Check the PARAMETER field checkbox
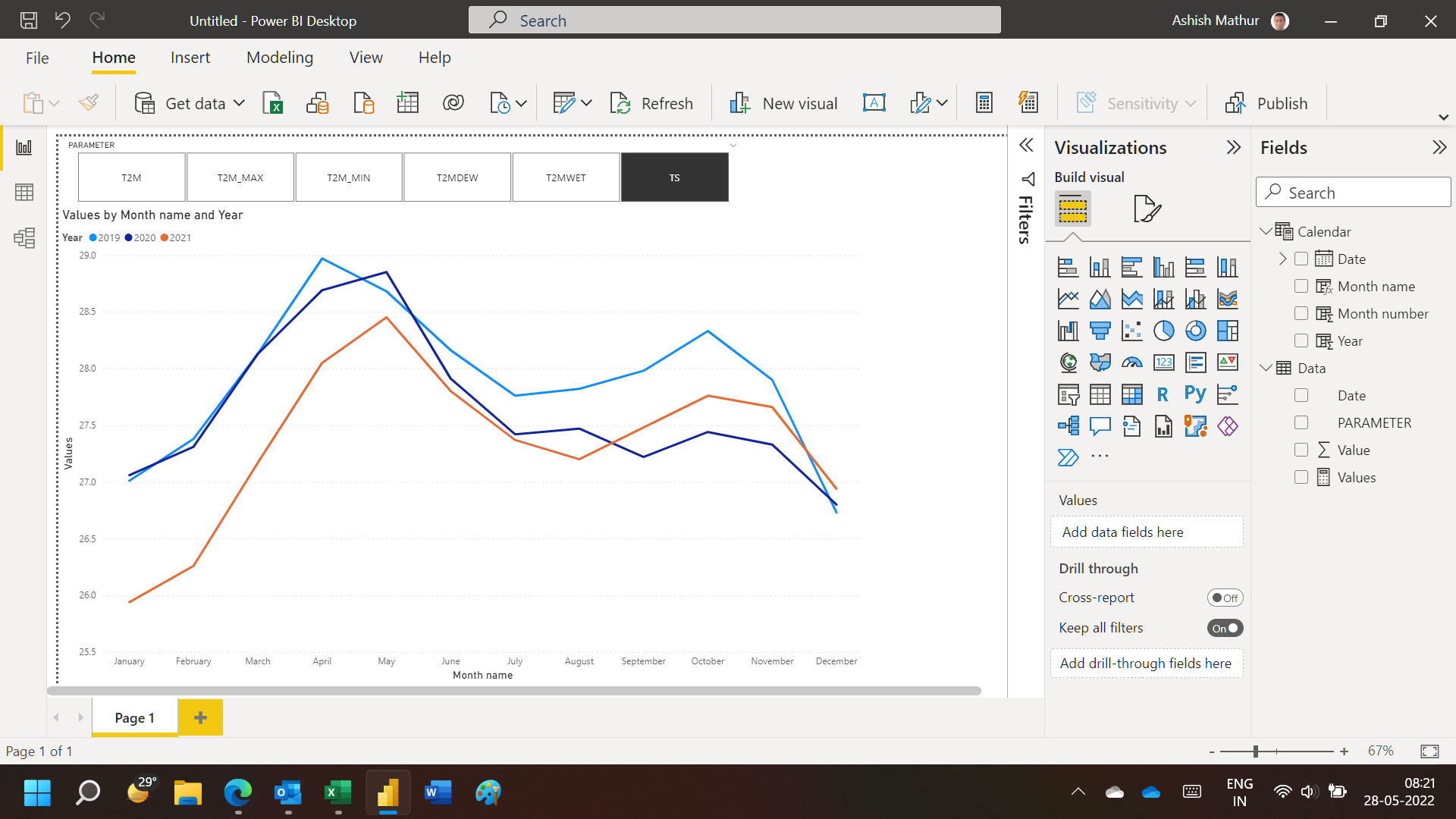The width and height of the screenshot is (1456, 819). [1301, 422]
